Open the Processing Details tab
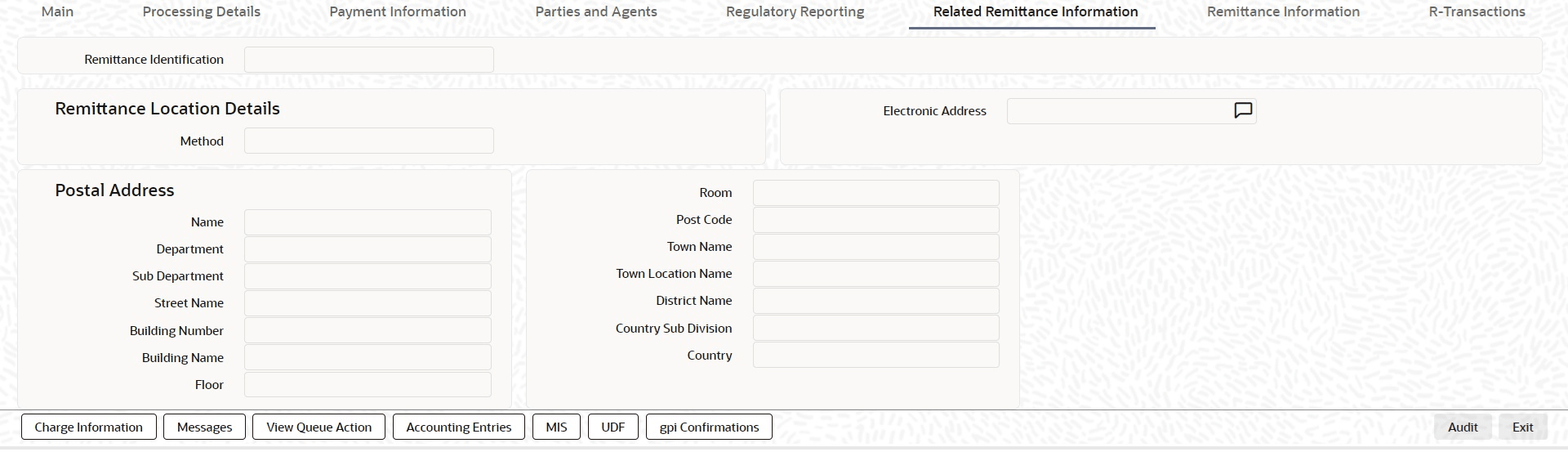 (x=201, y=11)
